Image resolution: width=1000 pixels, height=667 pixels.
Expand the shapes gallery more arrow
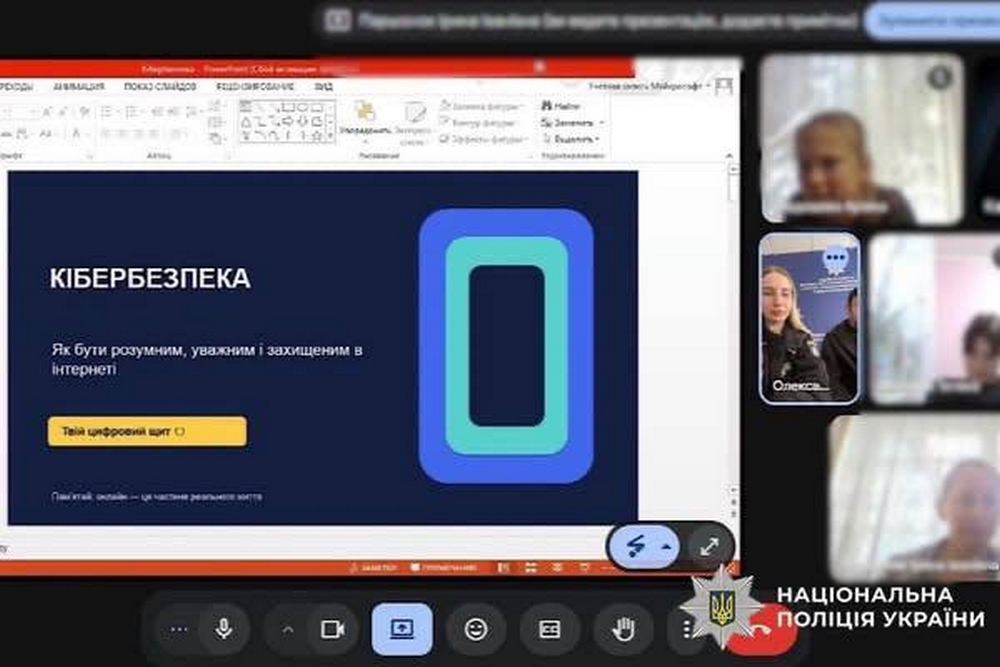pyautogui.click(x=330, y=136)
